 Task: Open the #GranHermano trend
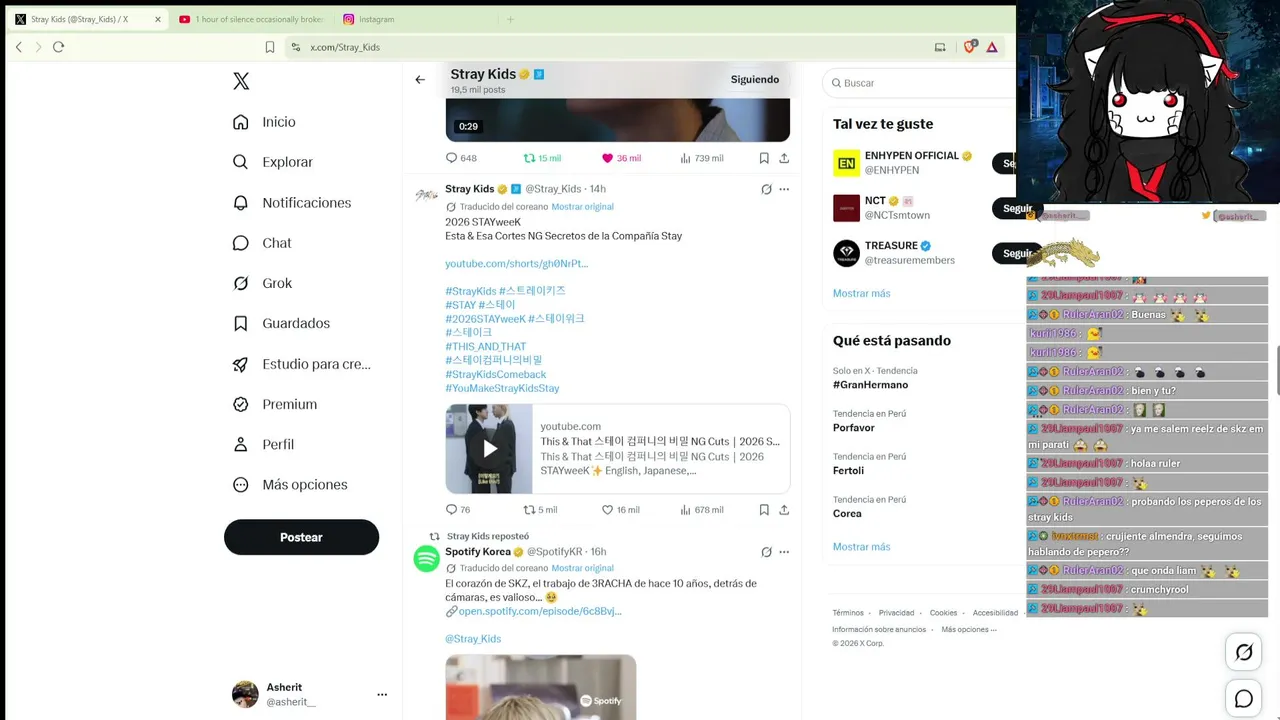click(x=870, y=385)
